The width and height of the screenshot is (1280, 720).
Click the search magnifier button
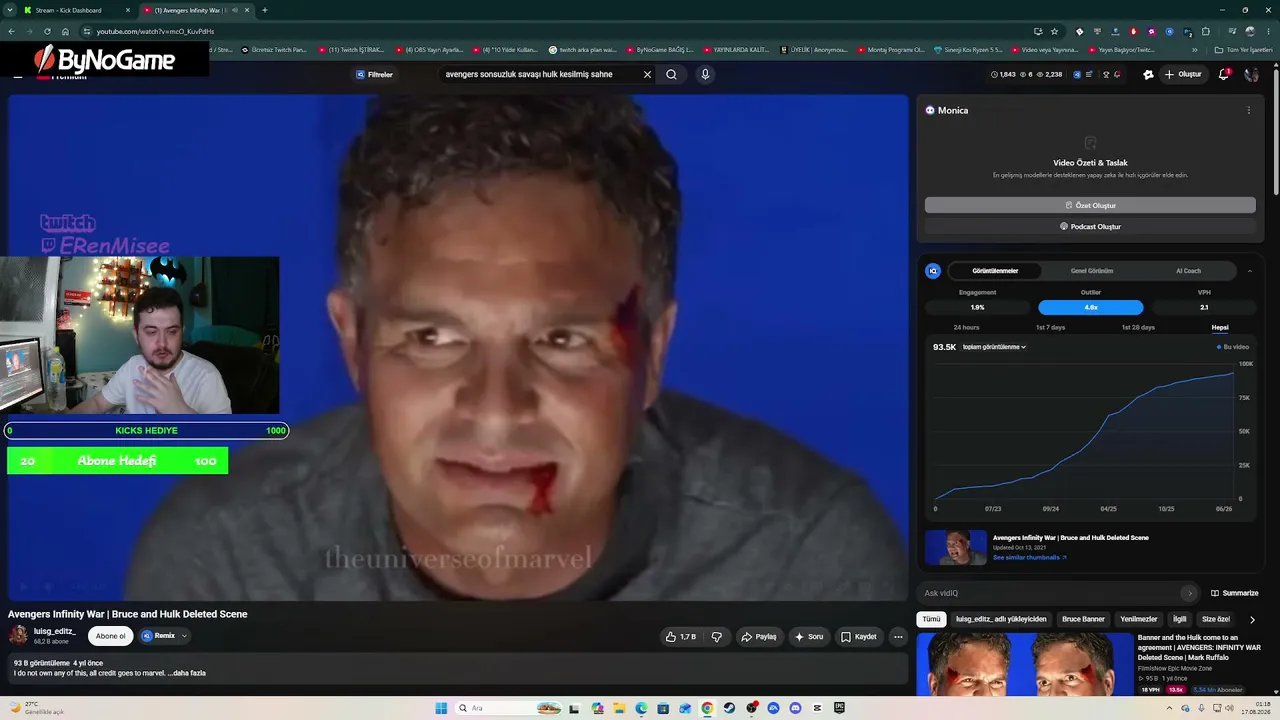tap(671, 74)
